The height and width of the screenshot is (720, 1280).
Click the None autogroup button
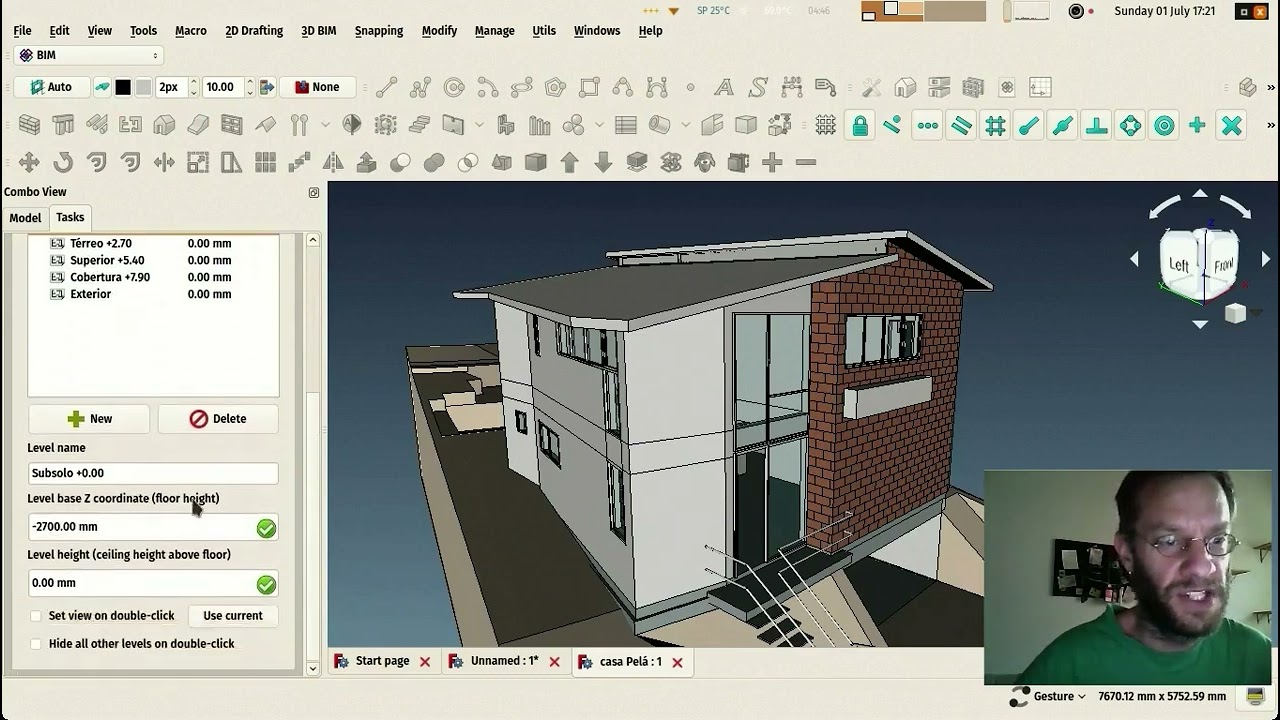click(x=316, y=87)
